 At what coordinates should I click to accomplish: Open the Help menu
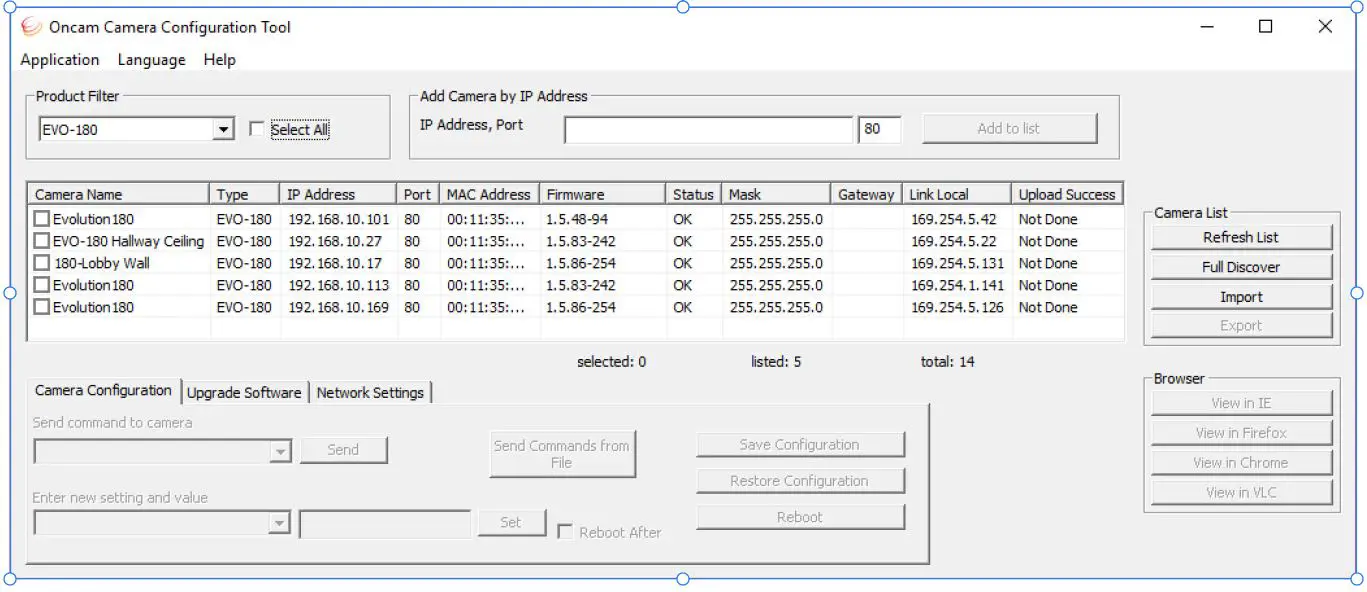tap(219, 60)
